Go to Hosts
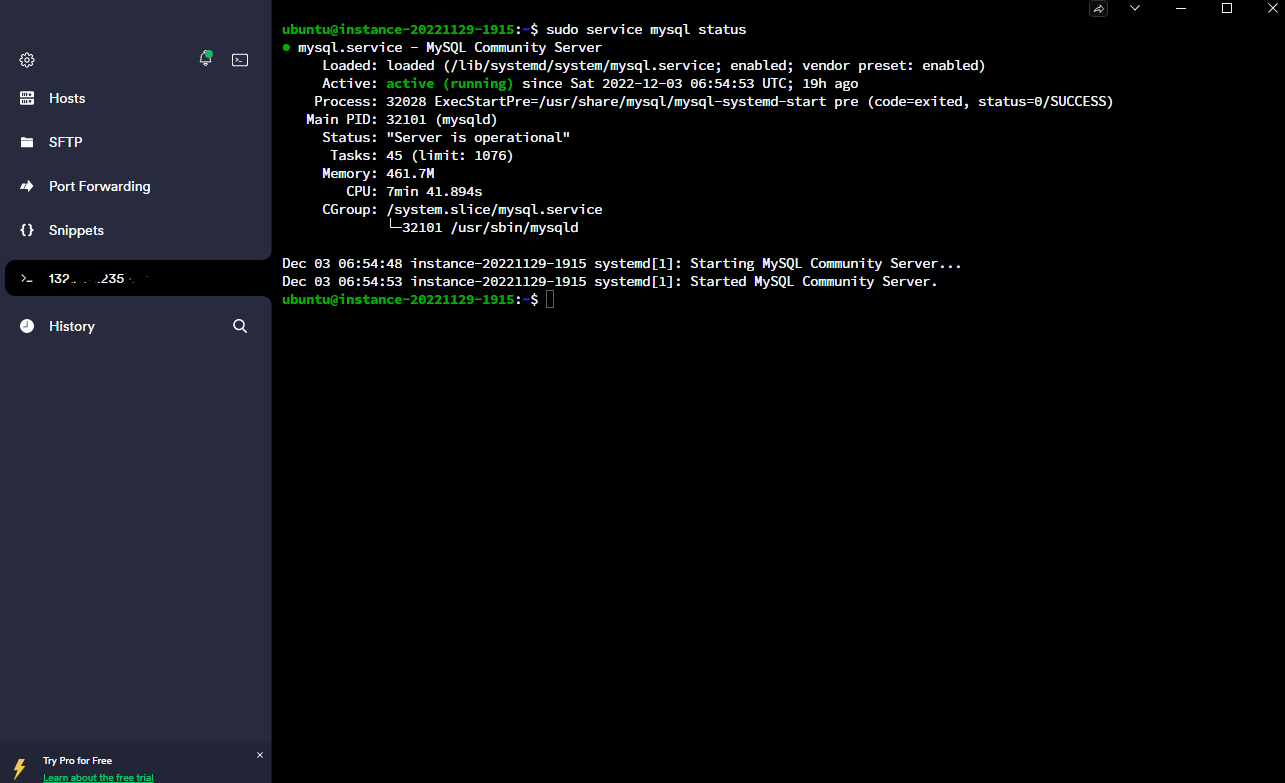Viewport: 1285px width, 783px height. 67,98
